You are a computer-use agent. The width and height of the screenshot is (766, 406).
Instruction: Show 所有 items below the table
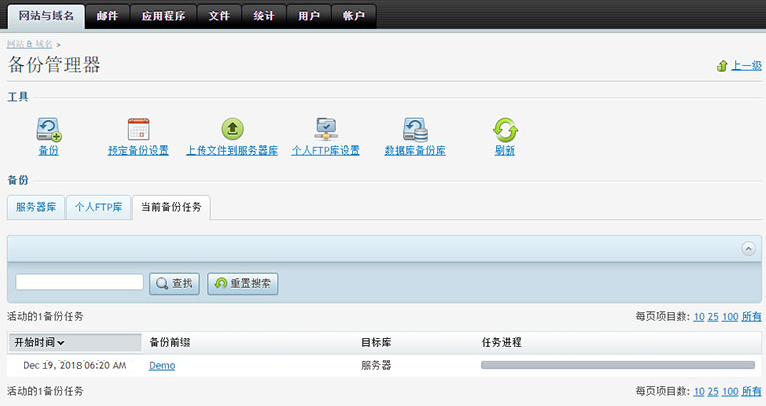pos(751,391)
